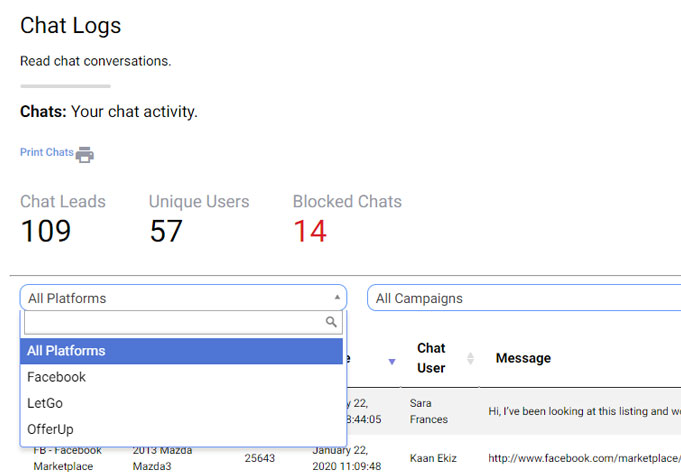Select the Sara Frances chat user cell
This screenshot has width=681, height=472.
click(x=429, y=411)
